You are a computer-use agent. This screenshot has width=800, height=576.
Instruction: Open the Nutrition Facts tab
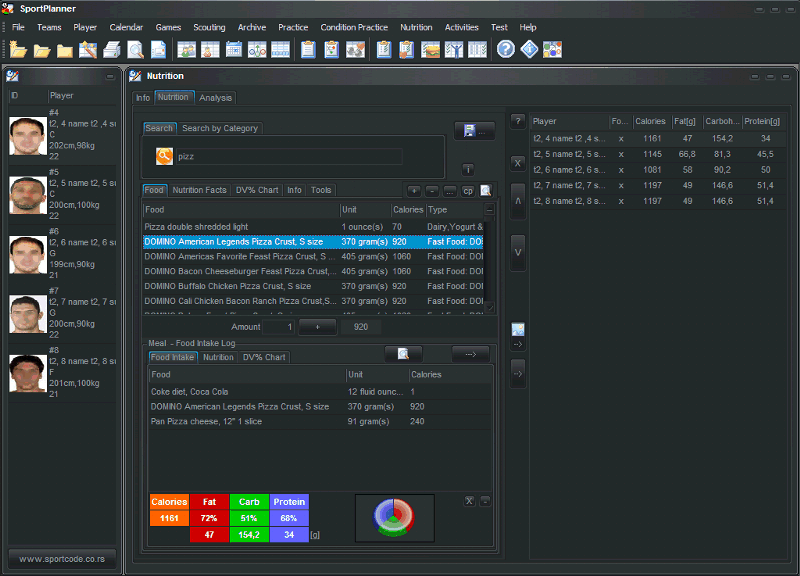pyautogui.click(x=199, y=190)
